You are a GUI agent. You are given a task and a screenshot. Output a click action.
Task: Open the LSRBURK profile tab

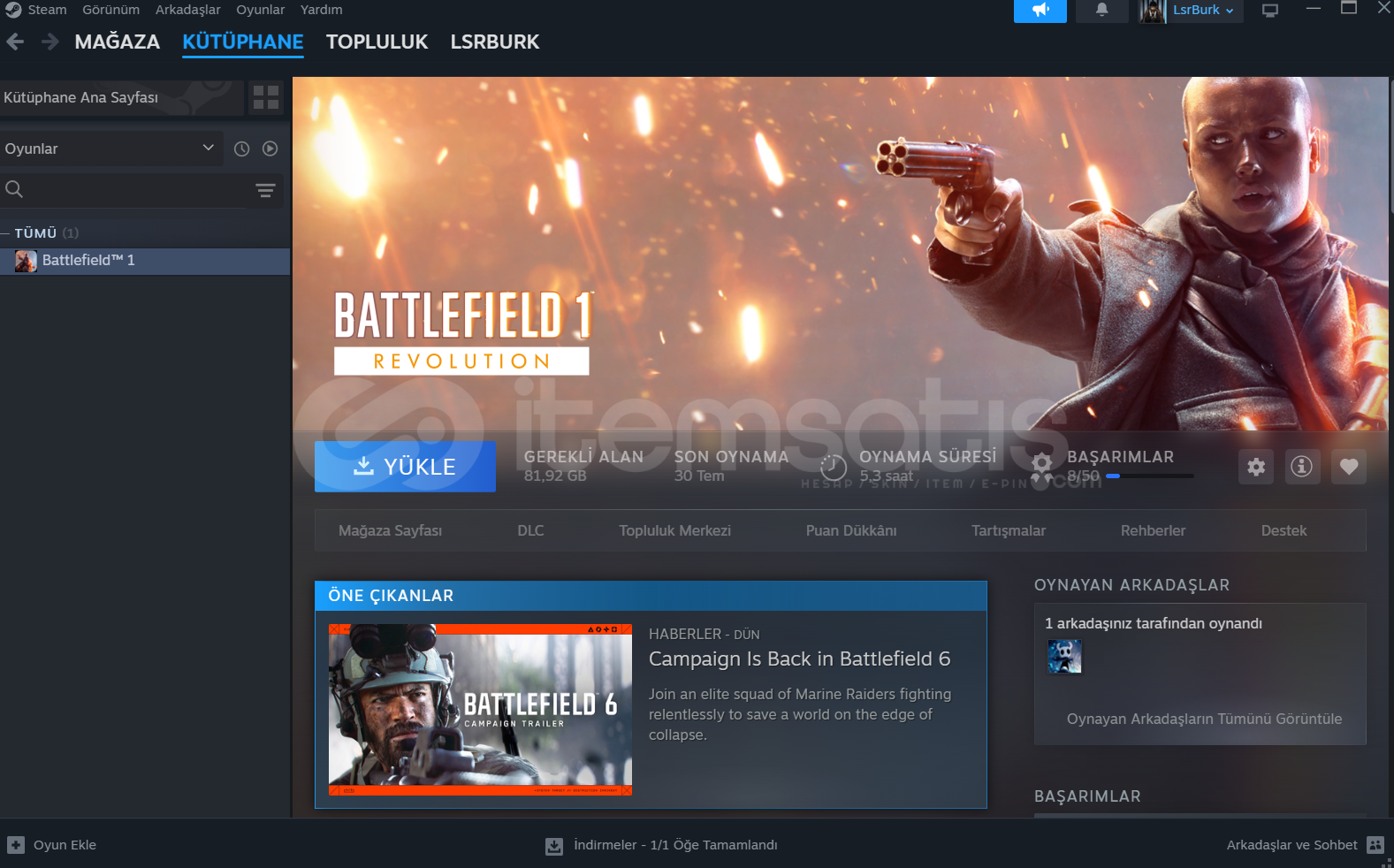click(x=494, y=42)
